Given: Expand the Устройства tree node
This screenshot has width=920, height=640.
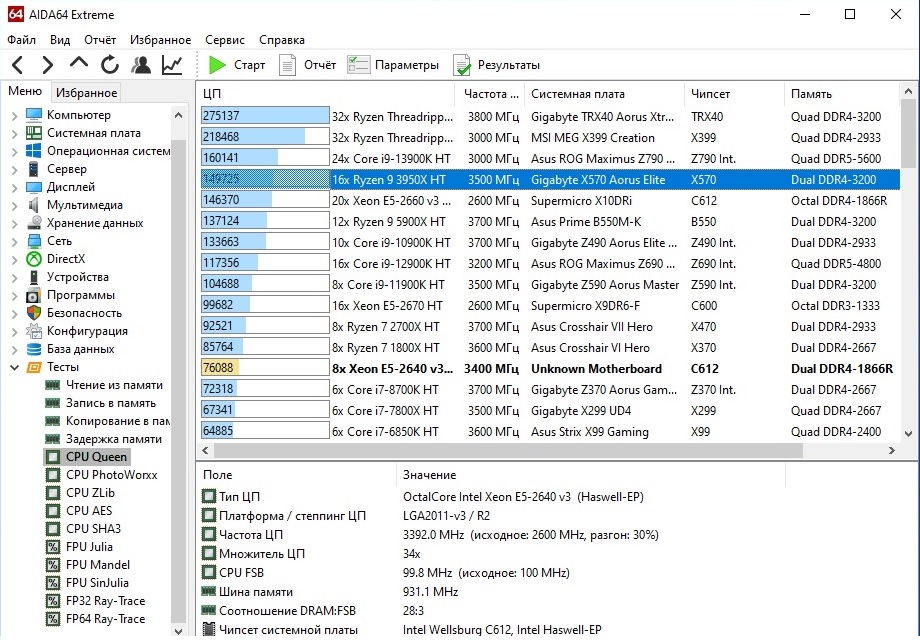Looking at the screenshot, I should (x=15, y=277).
